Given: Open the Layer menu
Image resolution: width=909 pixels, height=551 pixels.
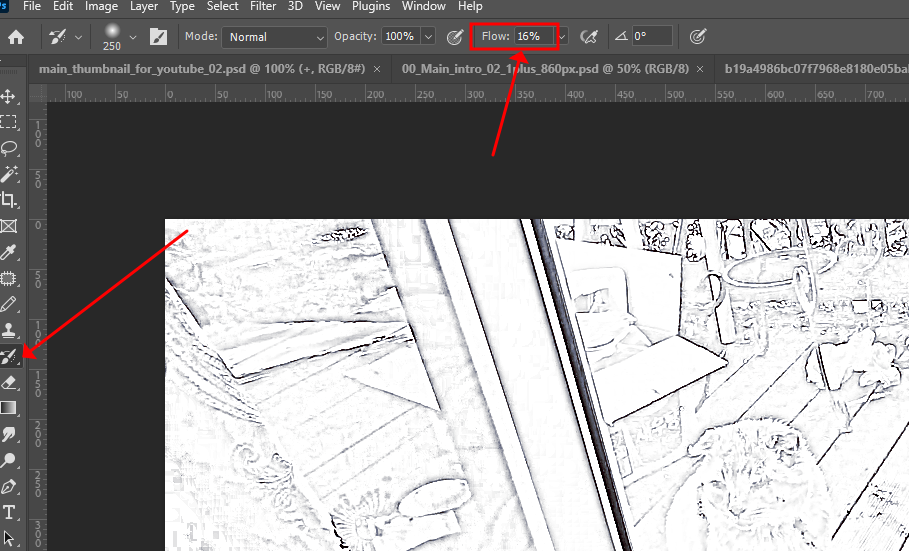Looking at the screenshot, I should tap(144, 6).
